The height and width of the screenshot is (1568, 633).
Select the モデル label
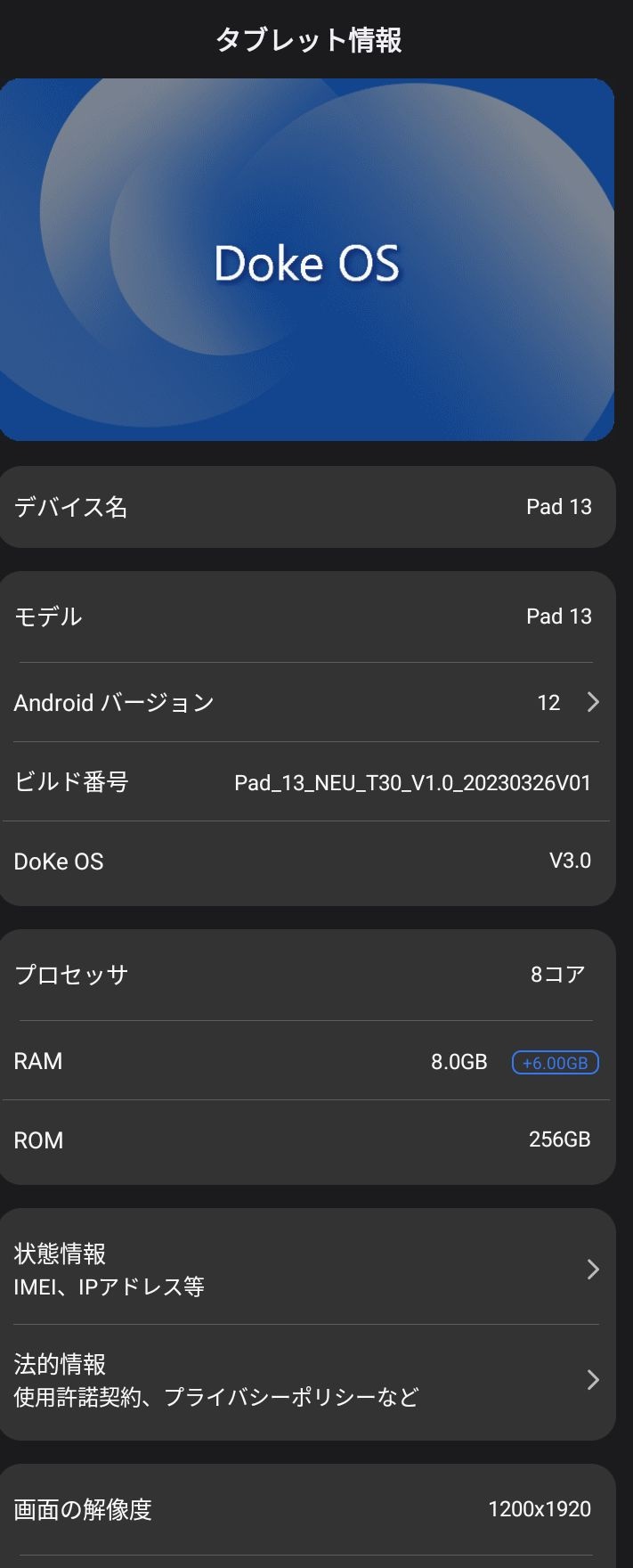[x=48, y=617]
